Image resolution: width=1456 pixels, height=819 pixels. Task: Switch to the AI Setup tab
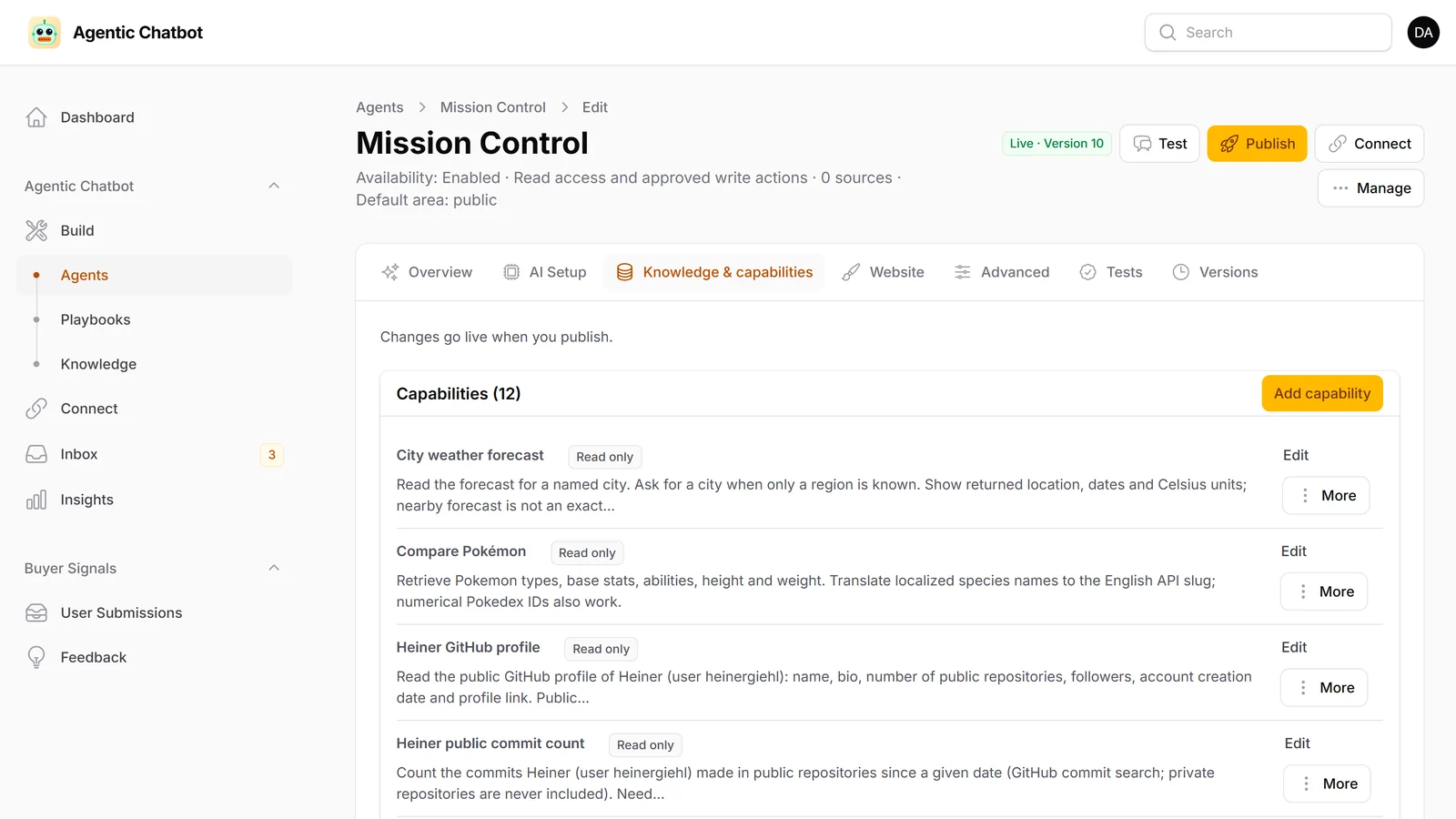click(x=545, y=272)
